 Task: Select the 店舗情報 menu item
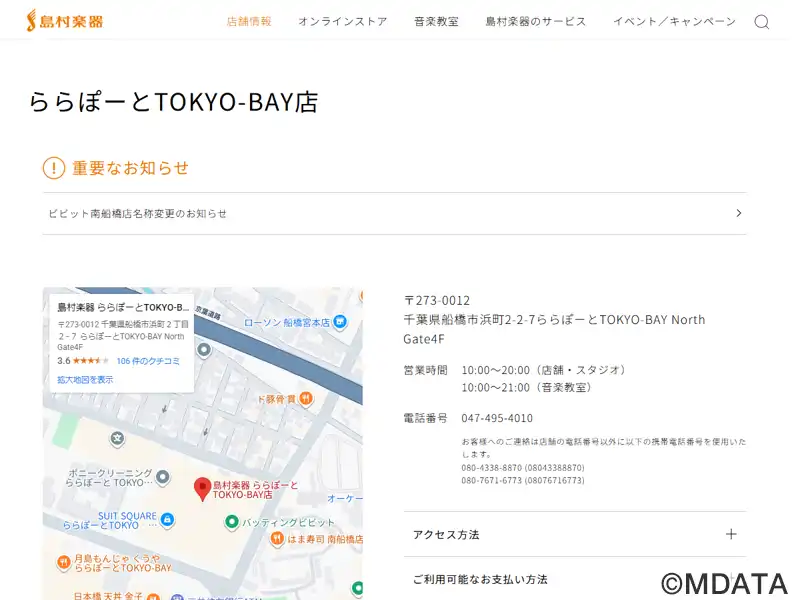tap(249, 22)
